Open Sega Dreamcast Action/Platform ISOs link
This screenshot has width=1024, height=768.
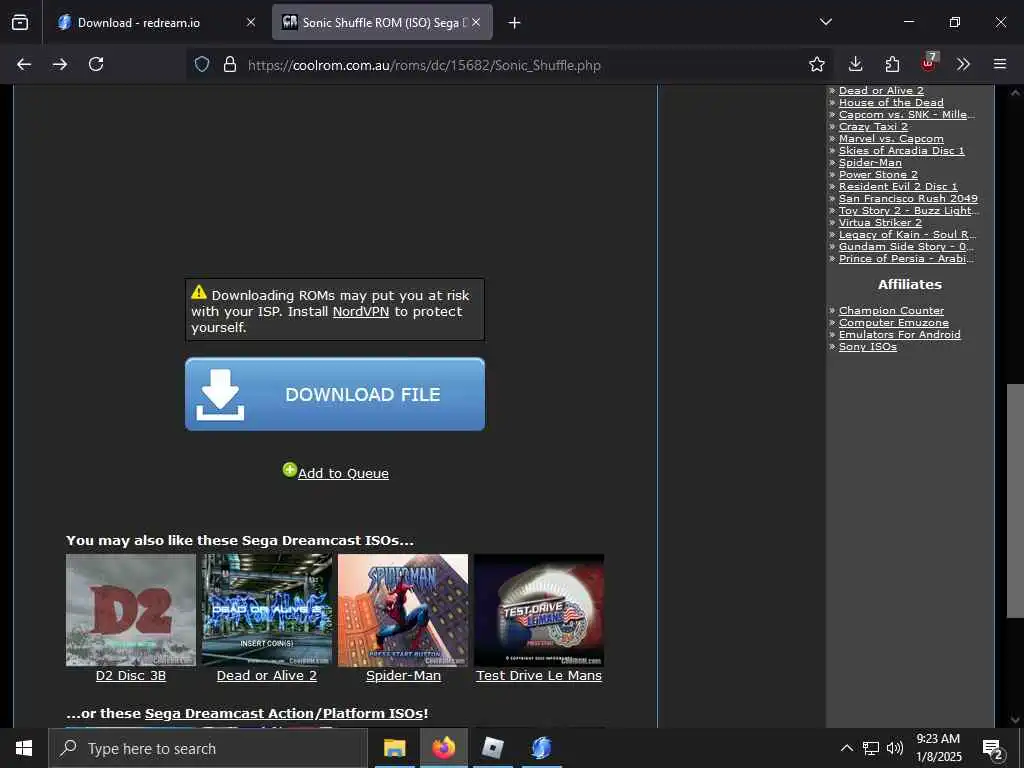pyautogui.click(x=284, y=713)
